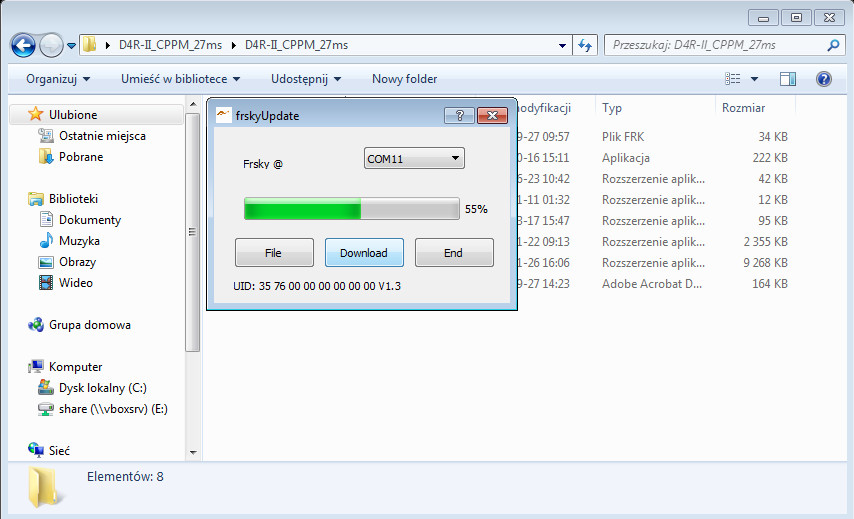Click navigation pane scrollbar up arrow

pyautogui.click(x=193, y=104)
